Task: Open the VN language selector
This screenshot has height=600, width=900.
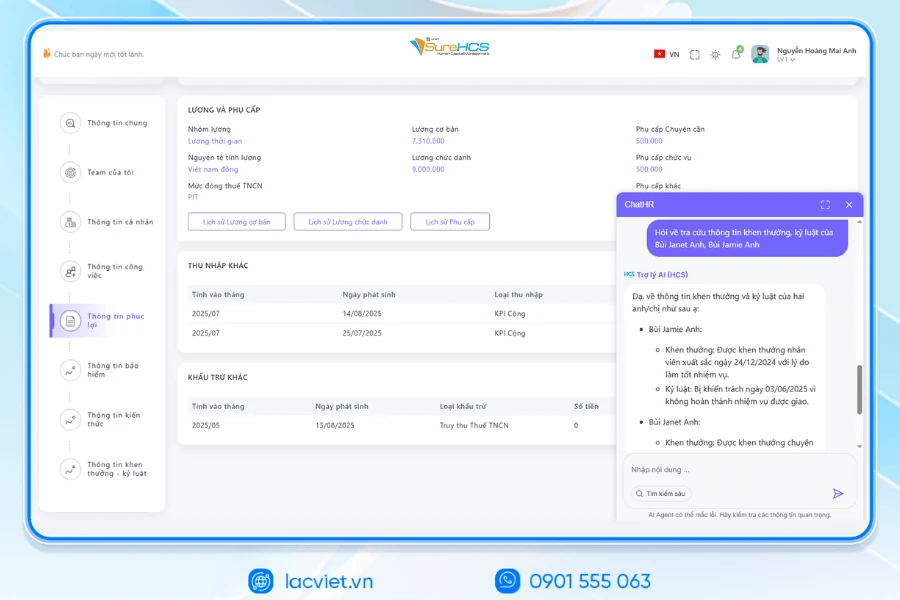Action: (662, 56)
